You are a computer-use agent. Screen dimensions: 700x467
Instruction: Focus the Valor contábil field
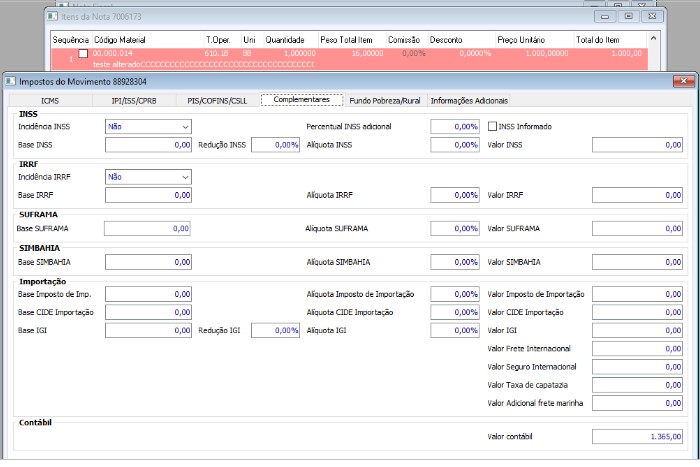(x=637, y=437)
